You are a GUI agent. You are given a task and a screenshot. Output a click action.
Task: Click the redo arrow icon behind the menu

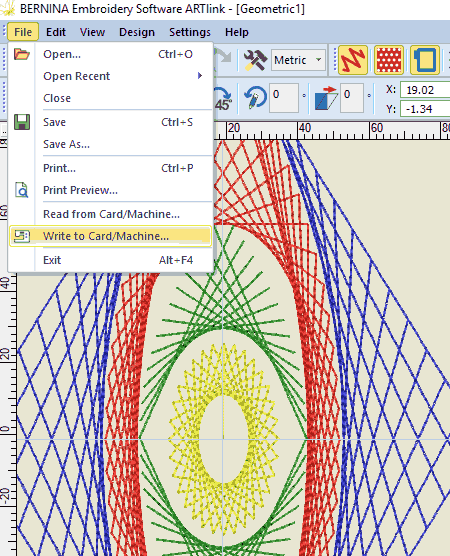tap(223, 57)
